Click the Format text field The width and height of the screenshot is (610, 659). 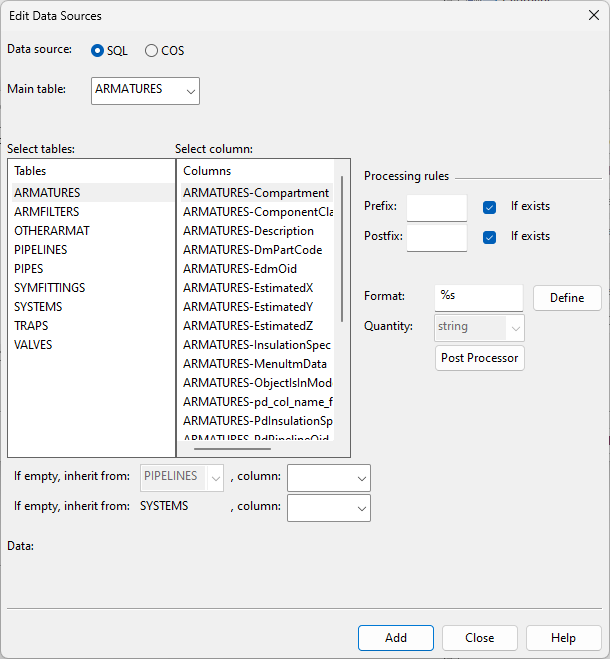point(478,298)
